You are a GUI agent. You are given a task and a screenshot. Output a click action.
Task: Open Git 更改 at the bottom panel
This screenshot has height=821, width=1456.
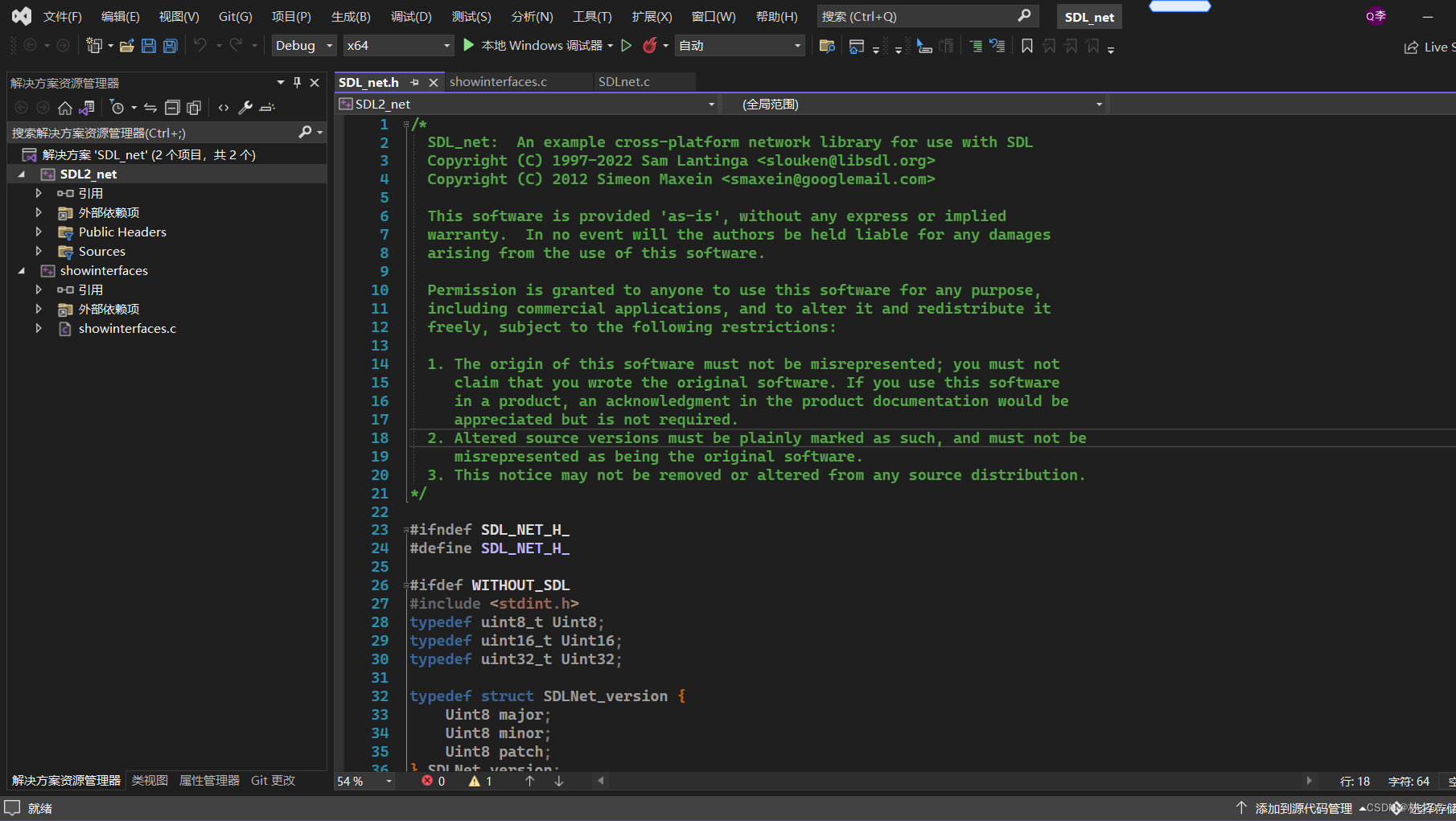(272, 780)
